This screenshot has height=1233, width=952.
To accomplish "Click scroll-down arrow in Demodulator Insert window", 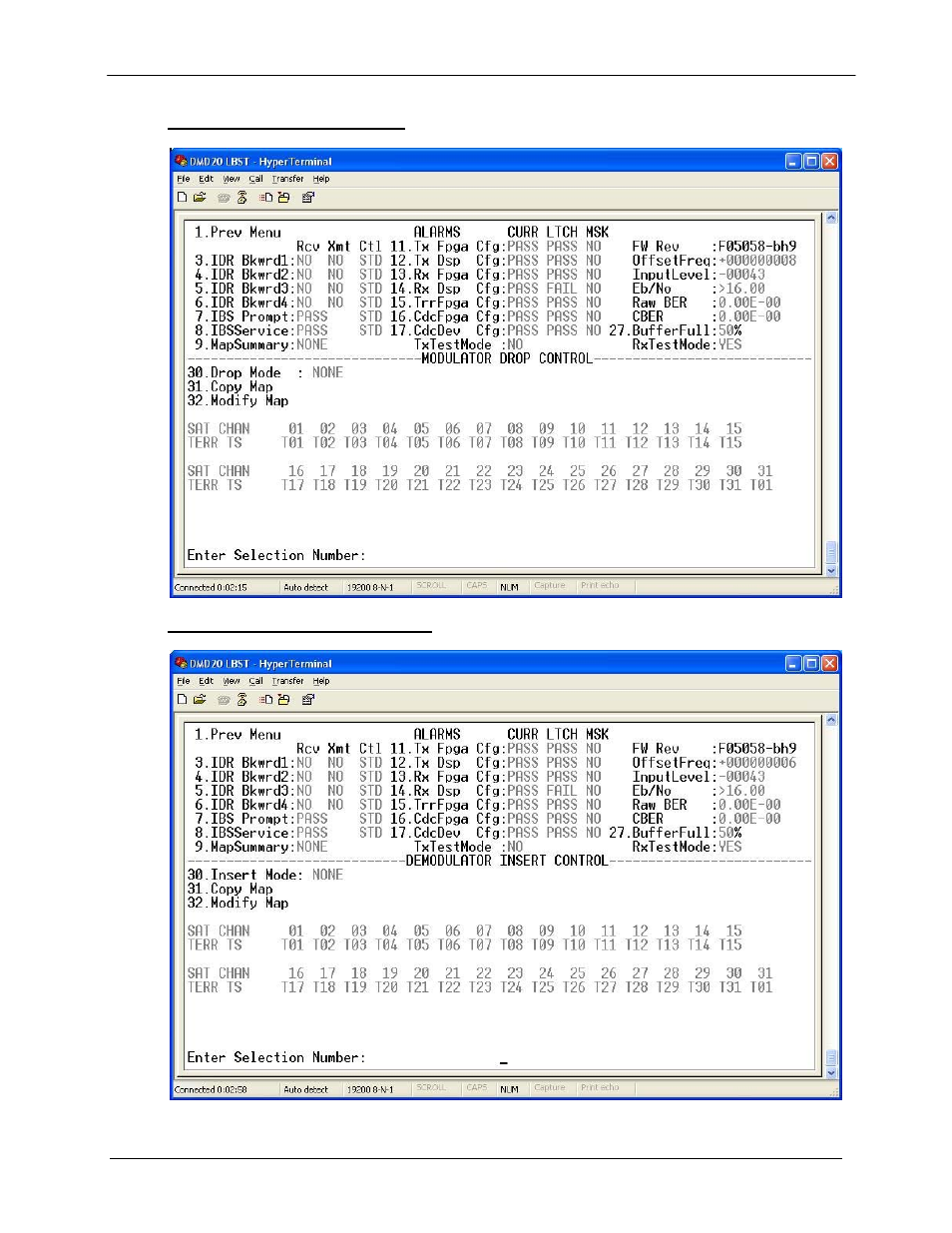I will click(831, 1073).
